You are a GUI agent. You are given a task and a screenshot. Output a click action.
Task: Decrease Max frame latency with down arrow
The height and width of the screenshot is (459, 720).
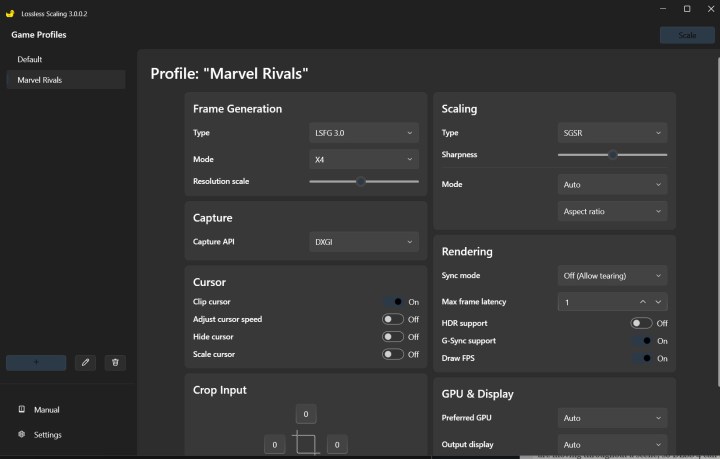coord(658,302)
